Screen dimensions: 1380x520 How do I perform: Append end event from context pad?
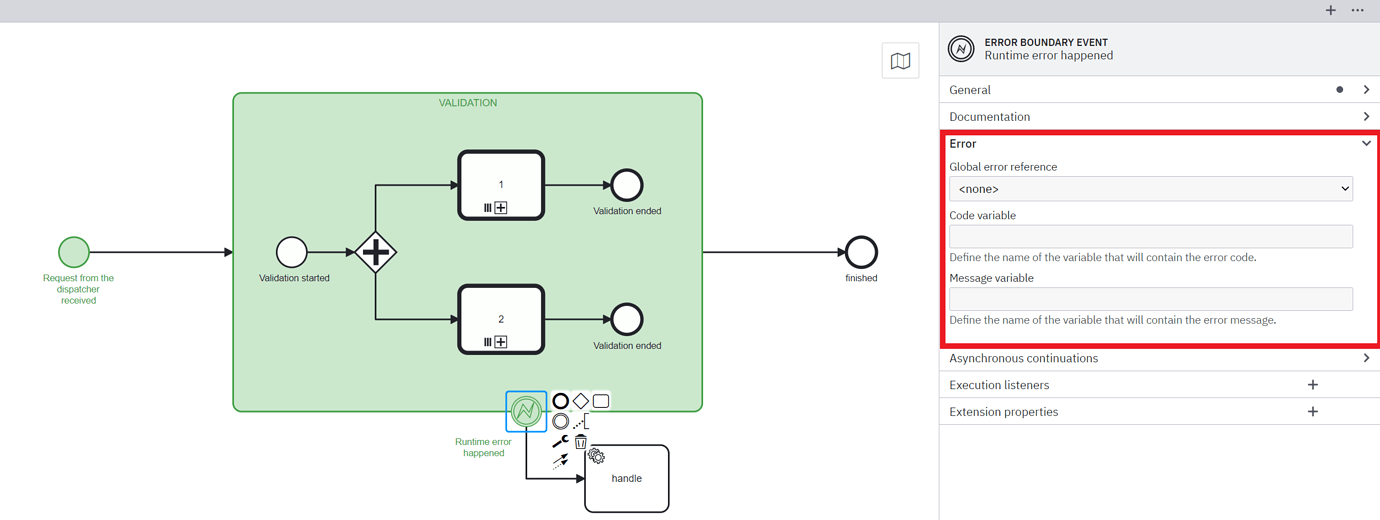[x=561, y=401]
